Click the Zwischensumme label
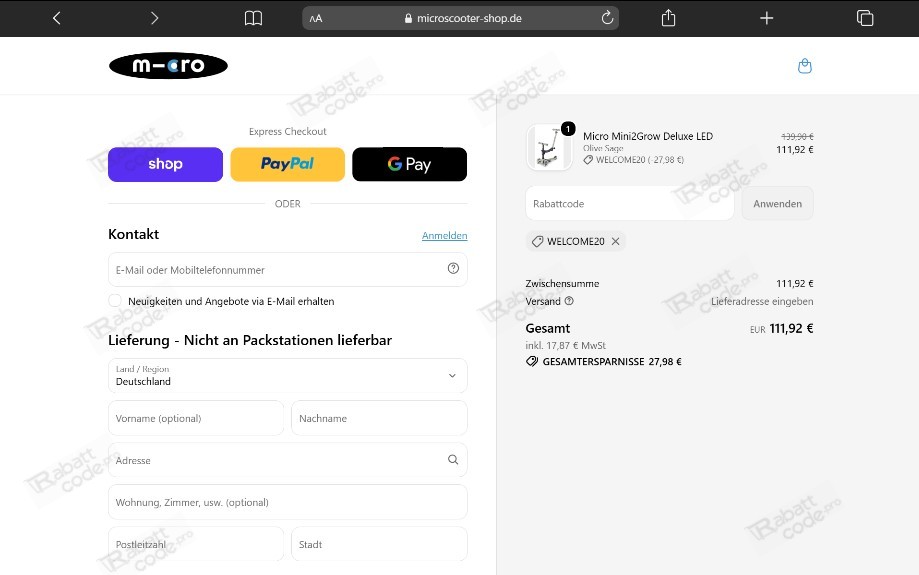This screenshot has height=575, width=919. click(x=562, y=284)
